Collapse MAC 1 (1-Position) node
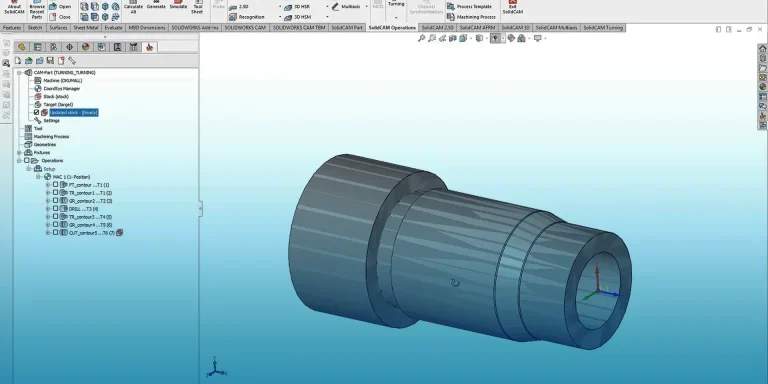Image resolution: width=768 pixels, height=384 pixels. click(x=38, y=177)
